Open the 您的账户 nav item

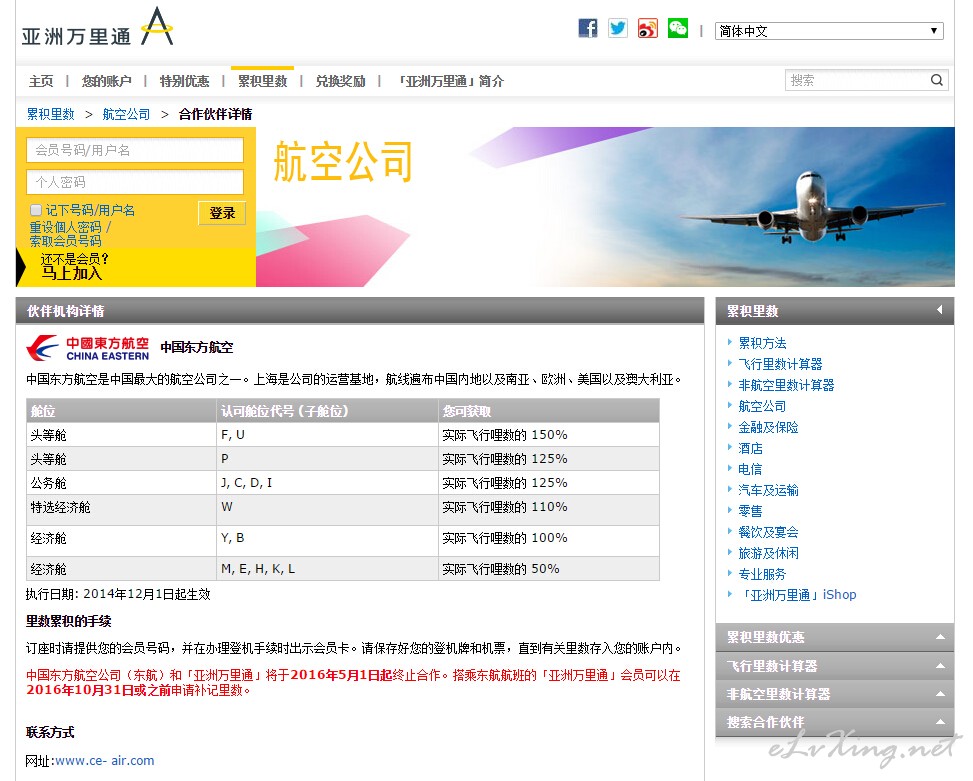[x=106, y=81]
